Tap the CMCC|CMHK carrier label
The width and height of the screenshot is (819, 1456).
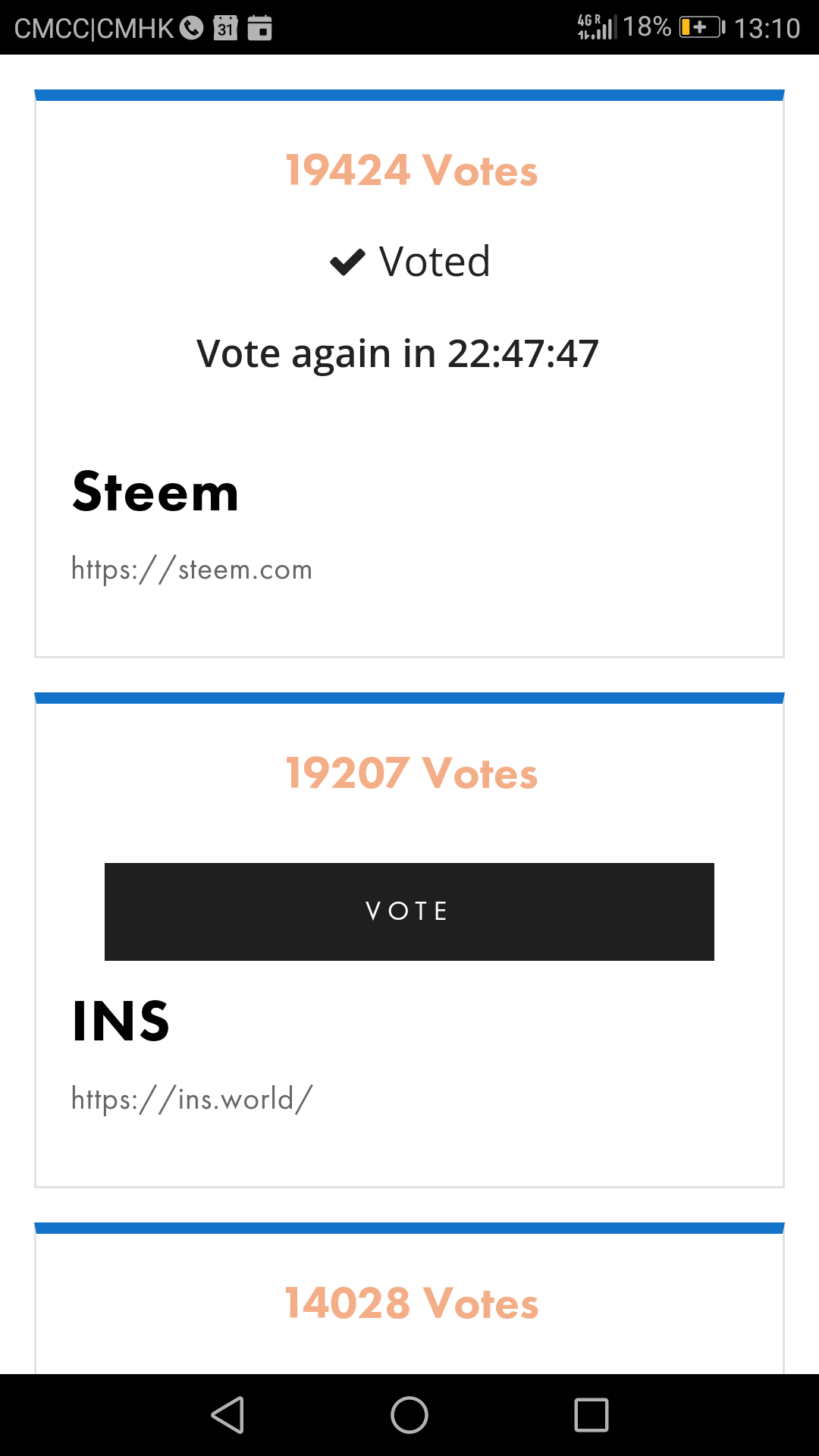pyautogui.click(x=94, y=28)
